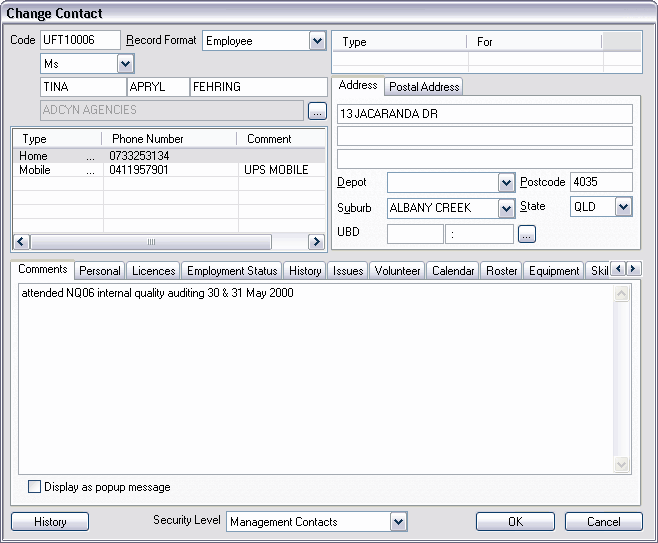Expand the Security Level dropdown
Viewport: 658px width, 543px height.
398,521
